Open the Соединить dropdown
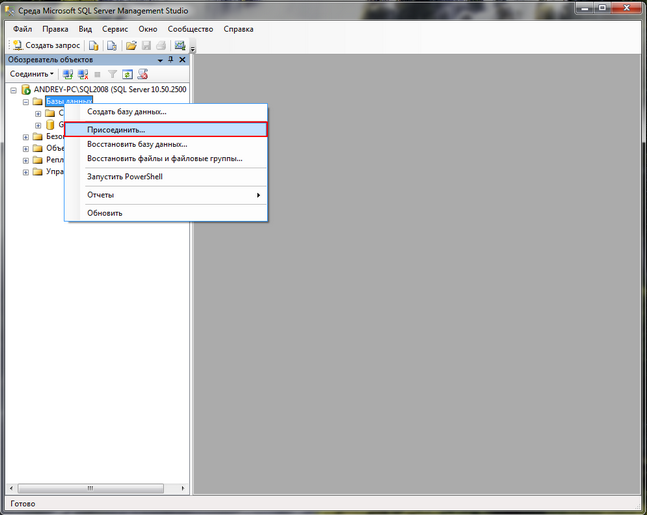Image resolution: width=647 pixels, height=515 pixels. point(32,74)
